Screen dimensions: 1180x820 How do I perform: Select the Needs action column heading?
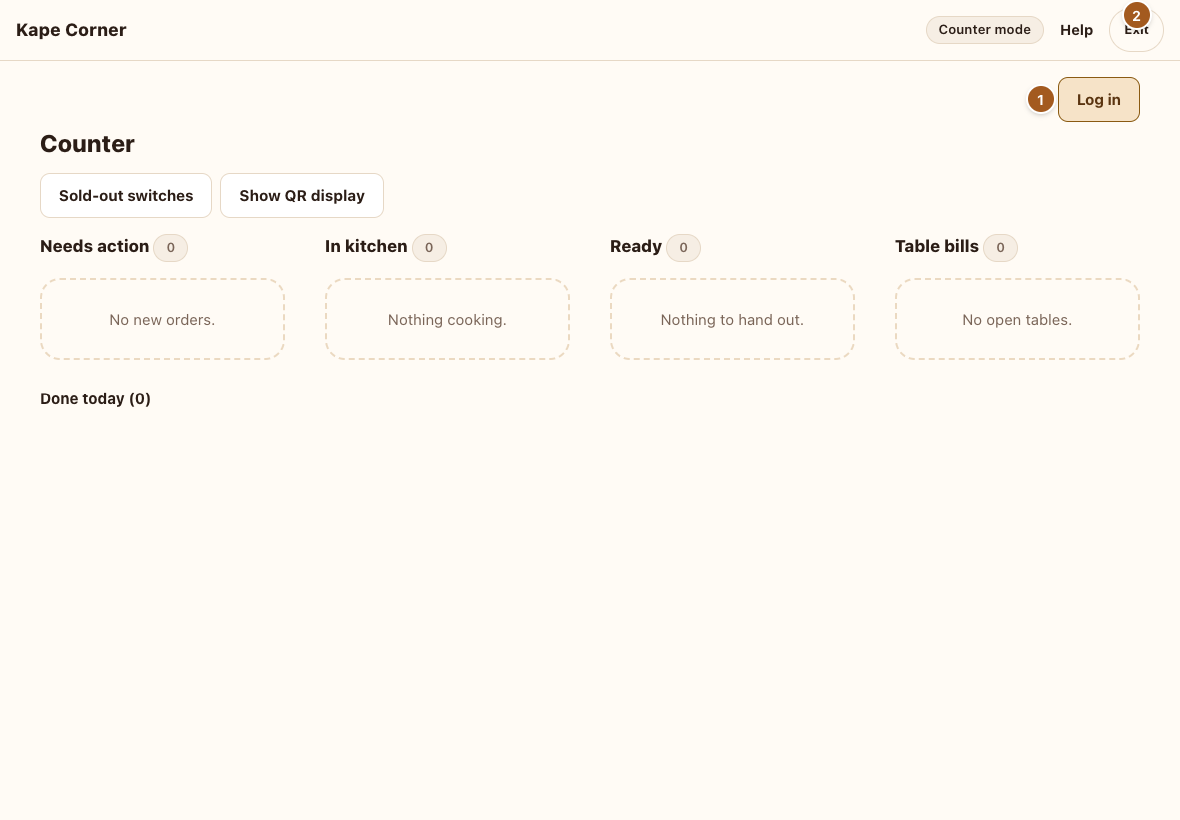(x=95, y=246)
